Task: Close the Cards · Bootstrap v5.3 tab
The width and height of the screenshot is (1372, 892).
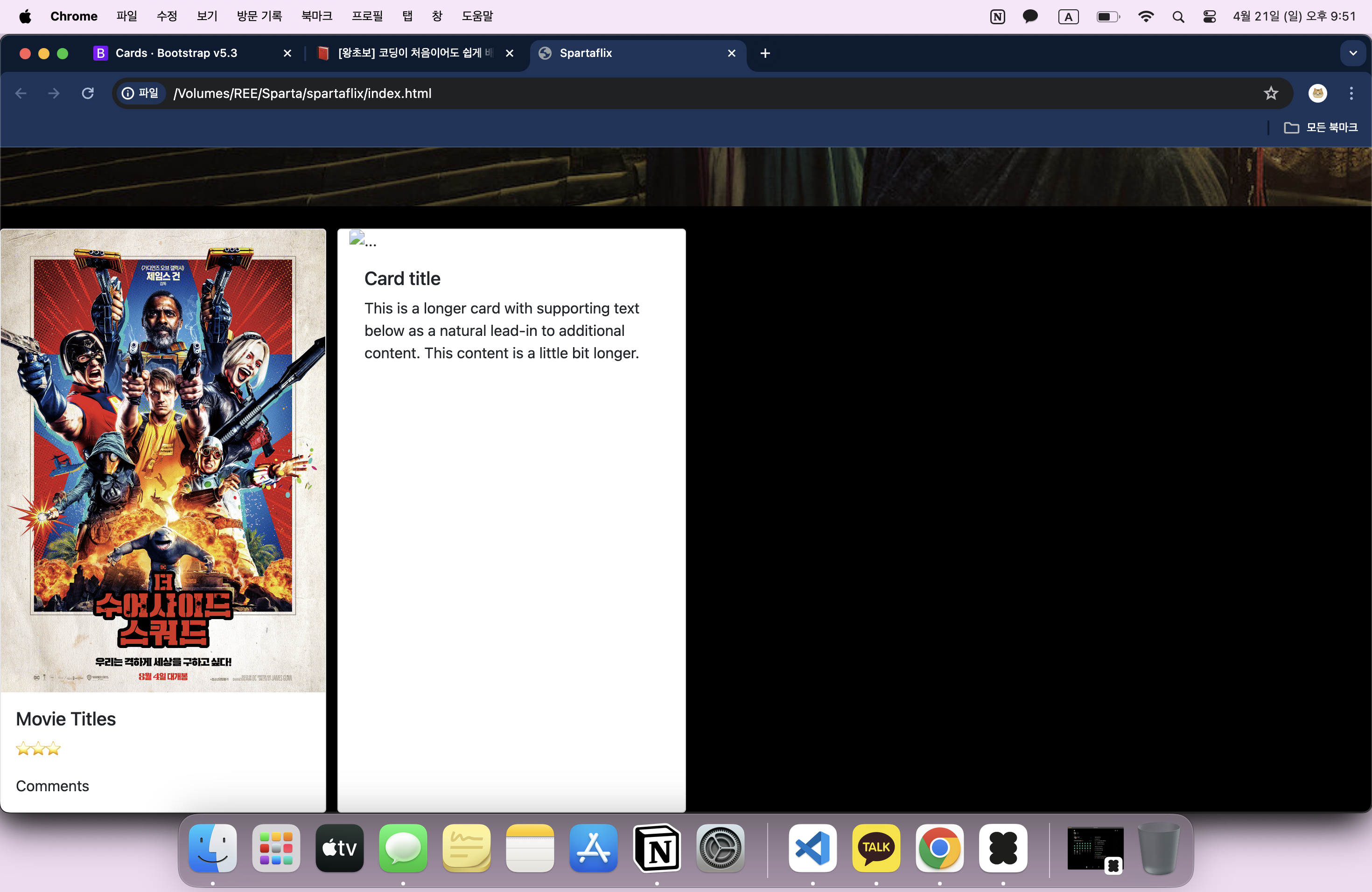Action: point(287,54)
